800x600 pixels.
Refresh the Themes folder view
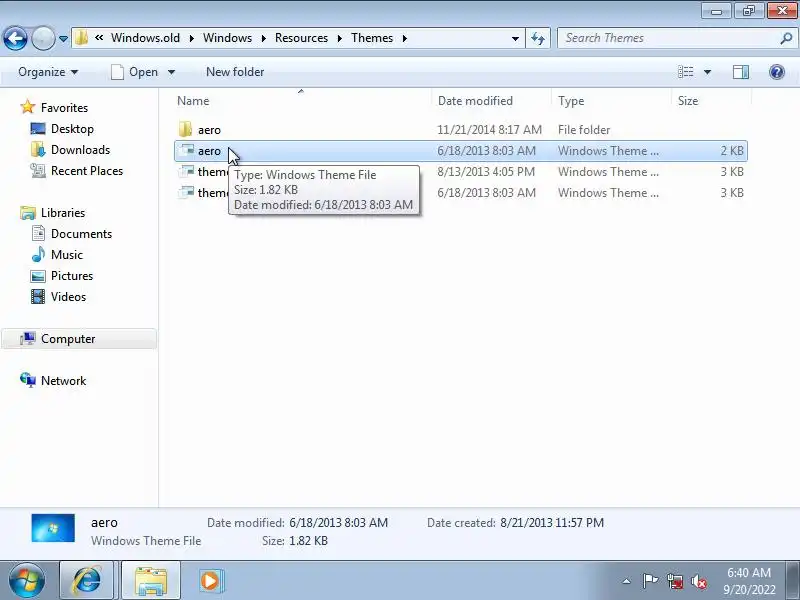538,38
